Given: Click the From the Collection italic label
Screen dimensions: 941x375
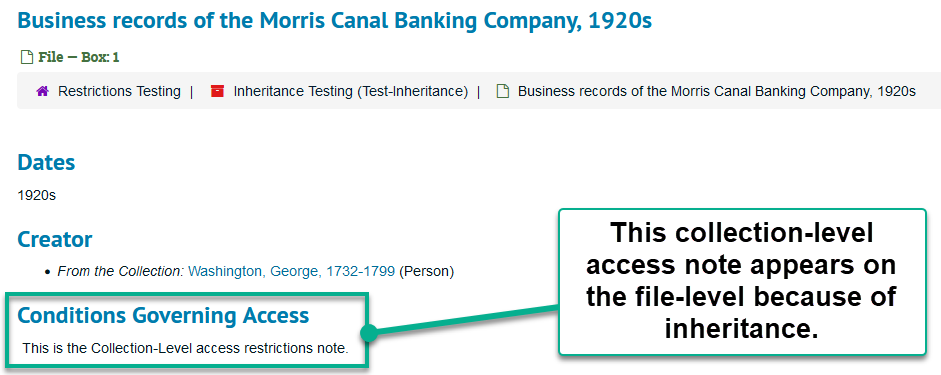Looking at the screenshot, I should (121, 272).
